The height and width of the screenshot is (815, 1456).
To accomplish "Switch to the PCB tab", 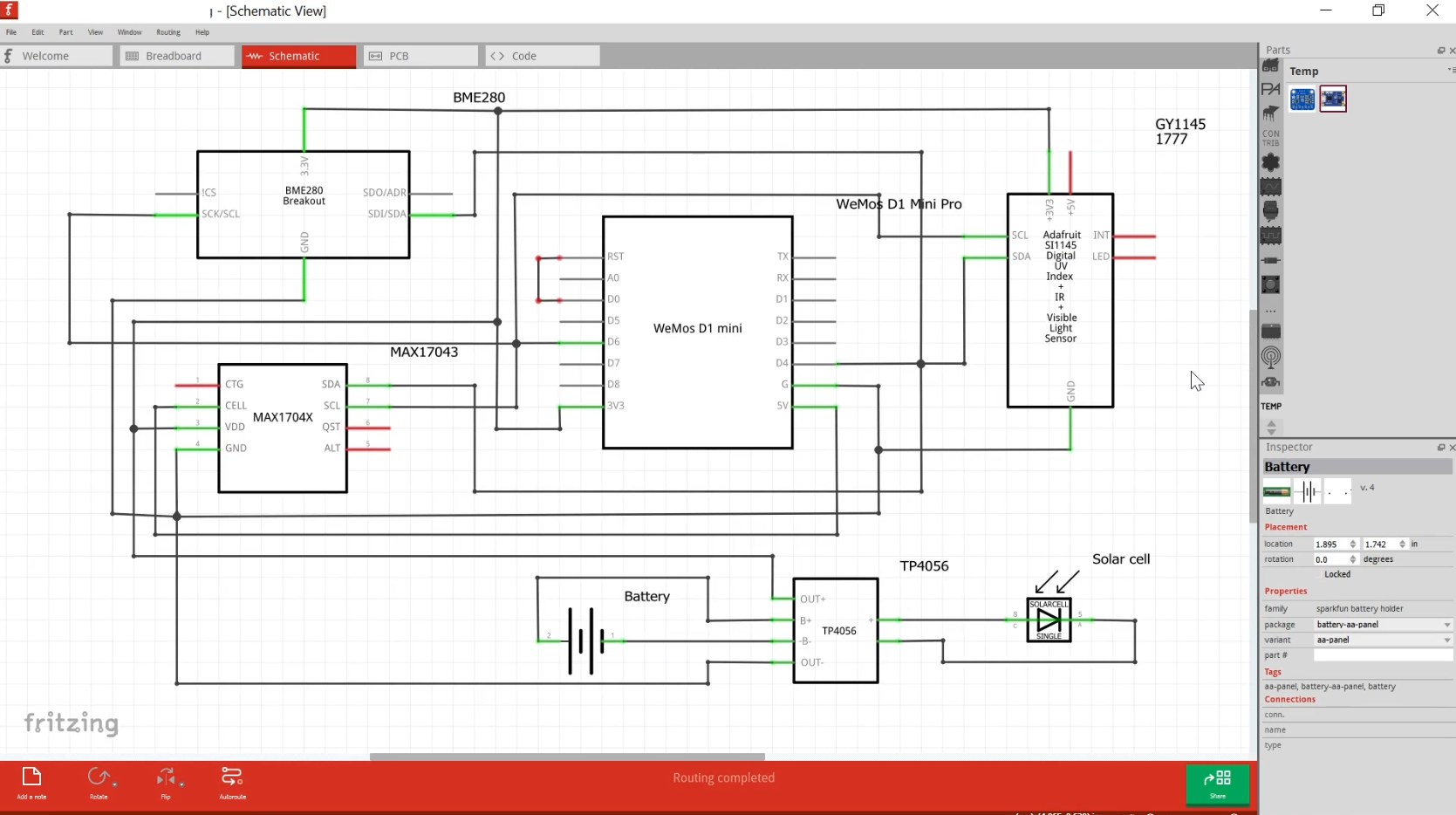I will [x=420, y=55].
